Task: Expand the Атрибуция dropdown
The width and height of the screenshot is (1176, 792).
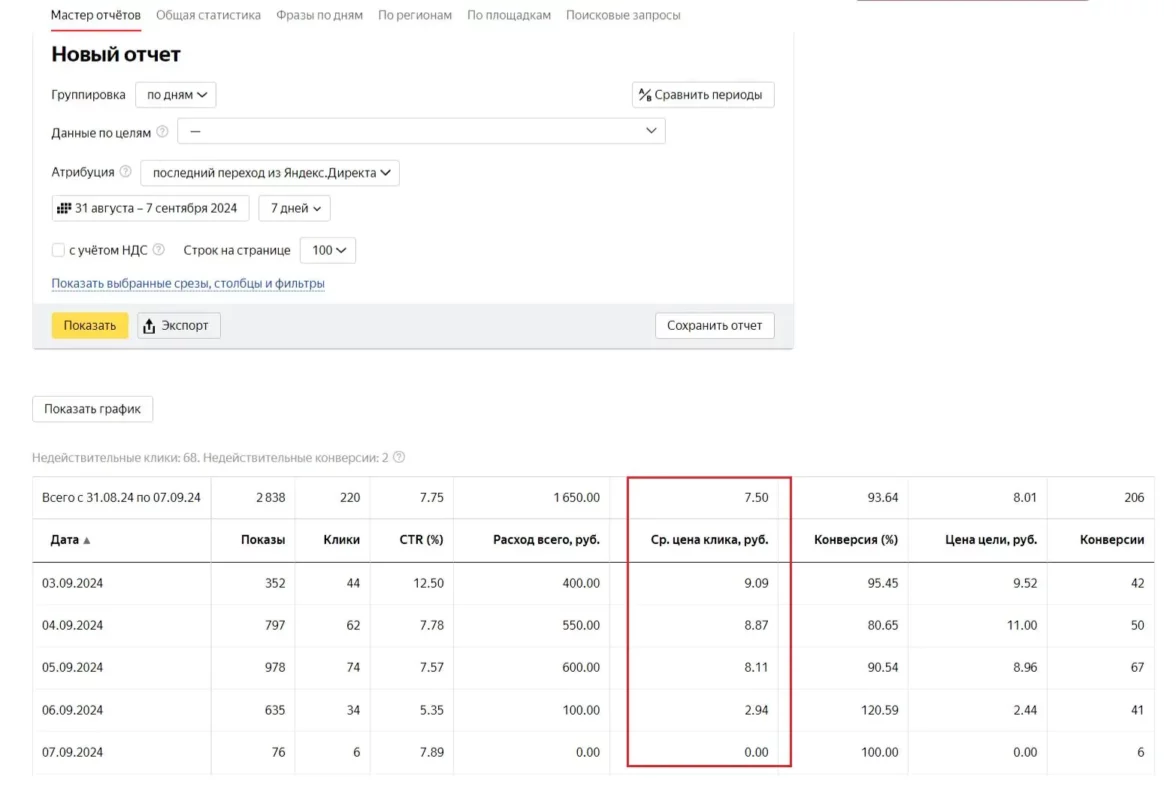Action: click(x=269, y=173)
